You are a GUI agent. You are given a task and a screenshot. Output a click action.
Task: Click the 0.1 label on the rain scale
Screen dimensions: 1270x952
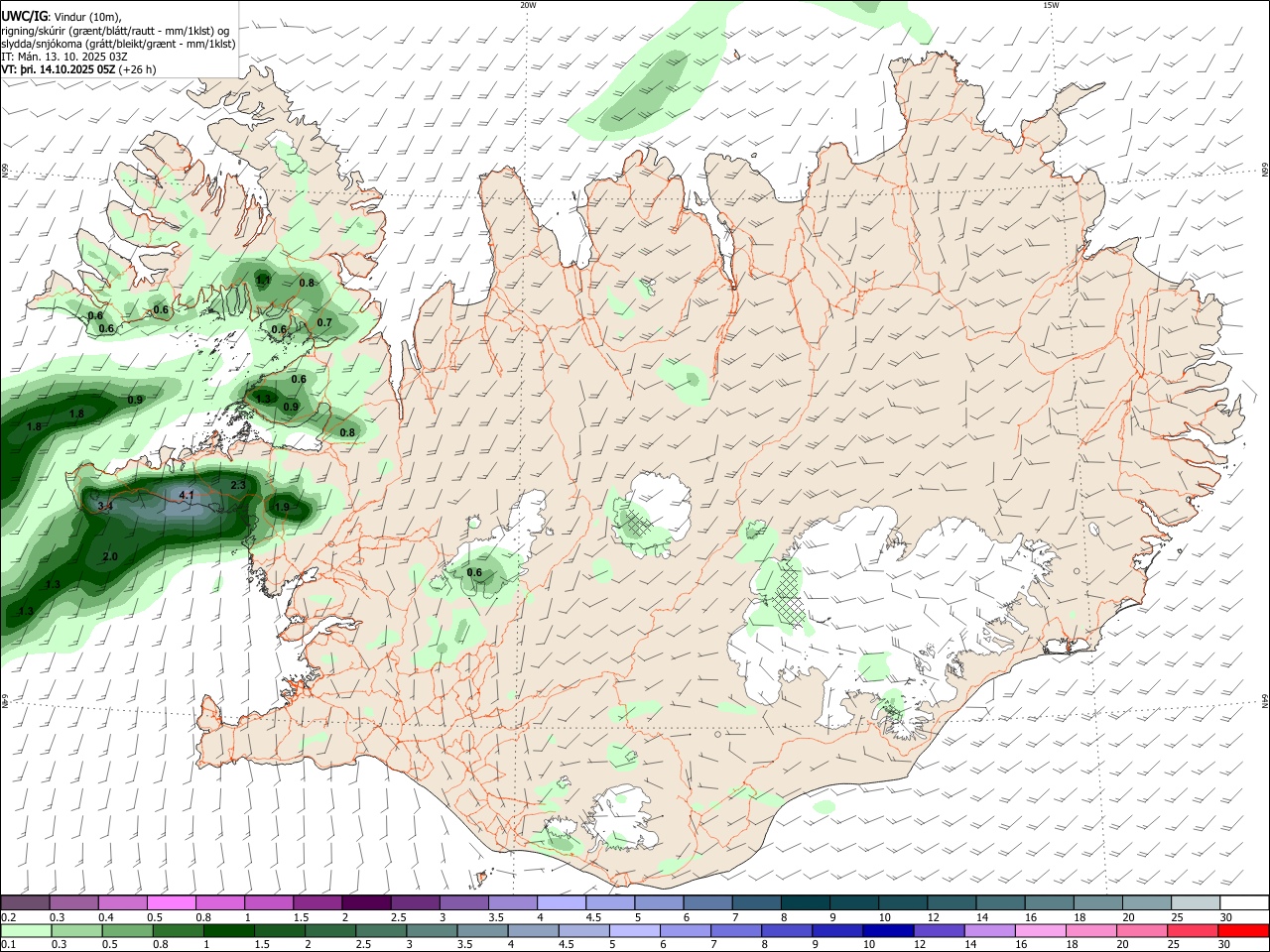click(8, 945)
